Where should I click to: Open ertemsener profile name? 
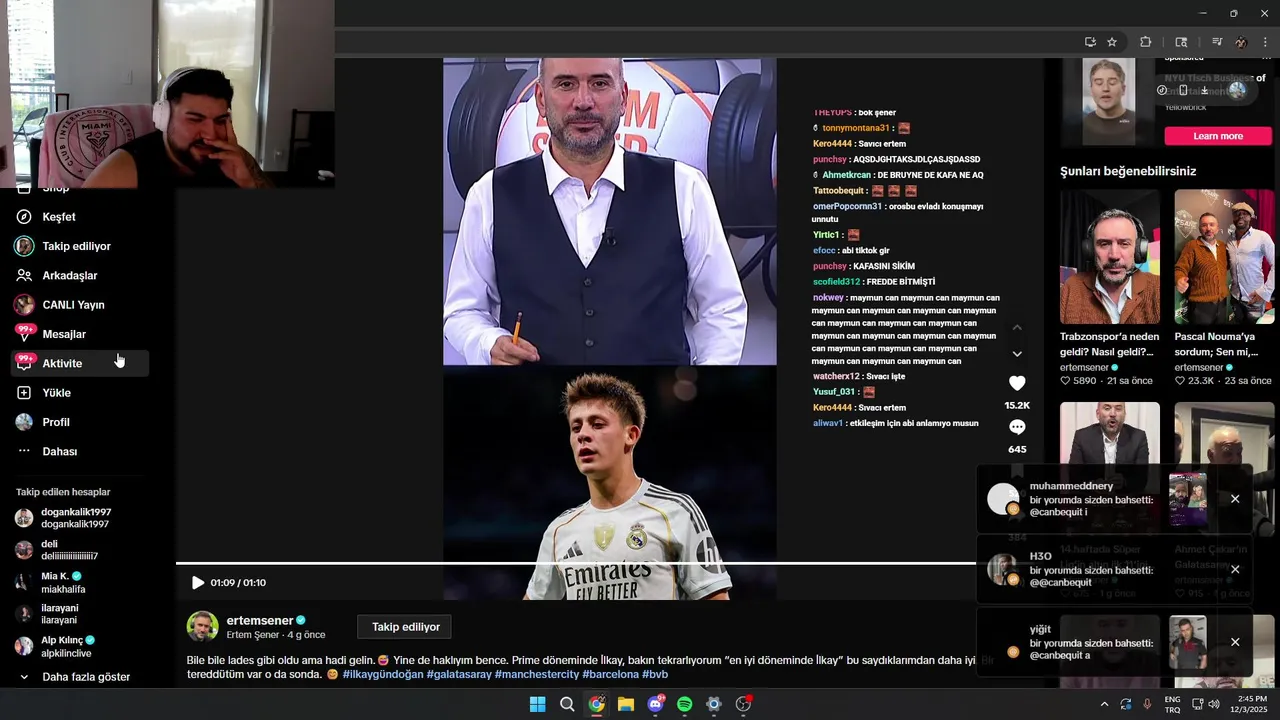click(260, 620)
